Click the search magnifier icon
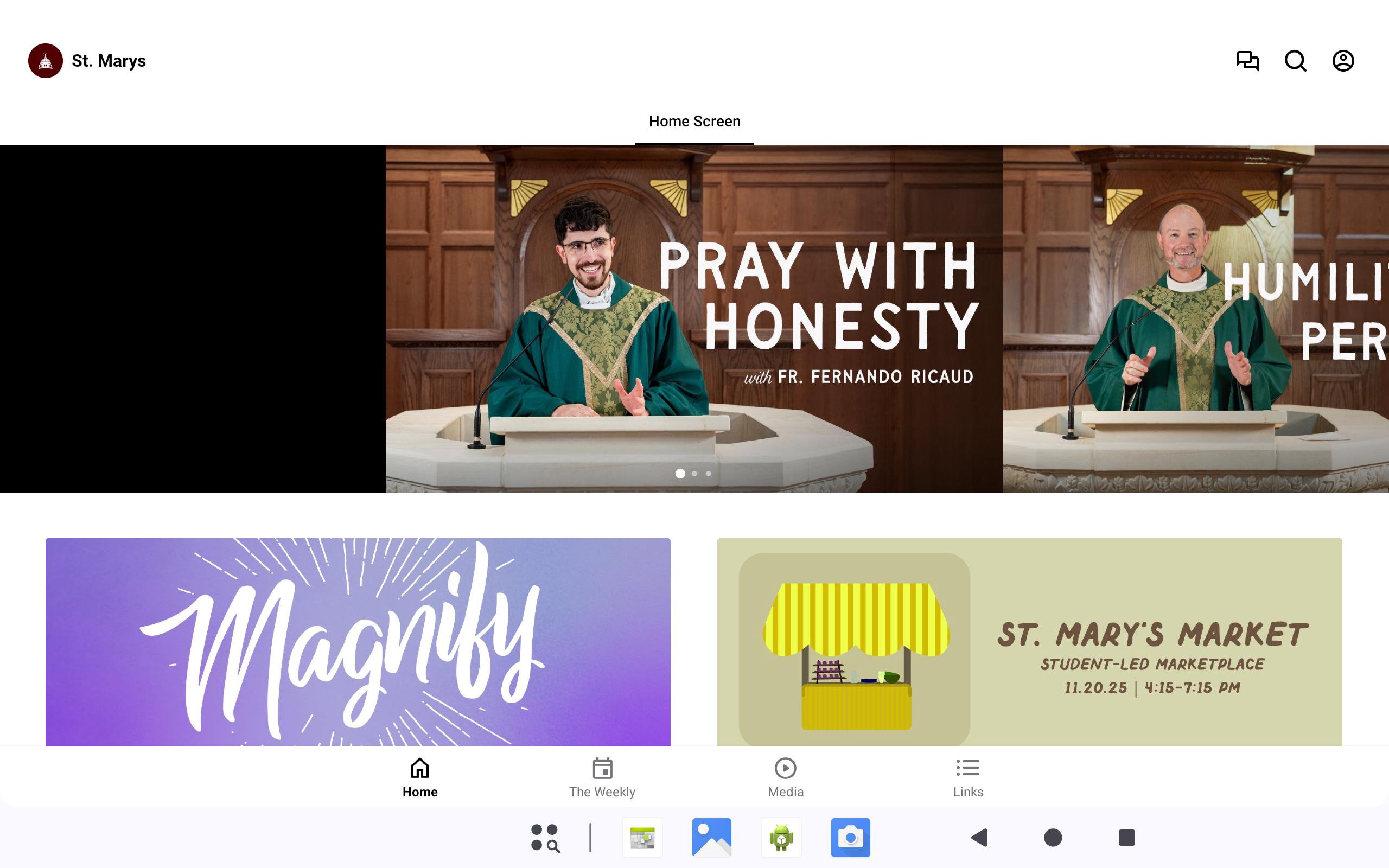This screenshot has height=868, width=1389. point(1295,61)
